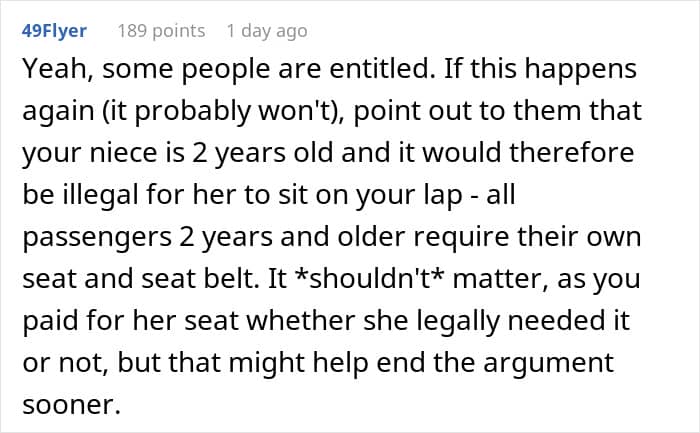Click the word 'therefore' in the comment
The width and height of the screenshot is (700, 433).
tap(571, 153)
